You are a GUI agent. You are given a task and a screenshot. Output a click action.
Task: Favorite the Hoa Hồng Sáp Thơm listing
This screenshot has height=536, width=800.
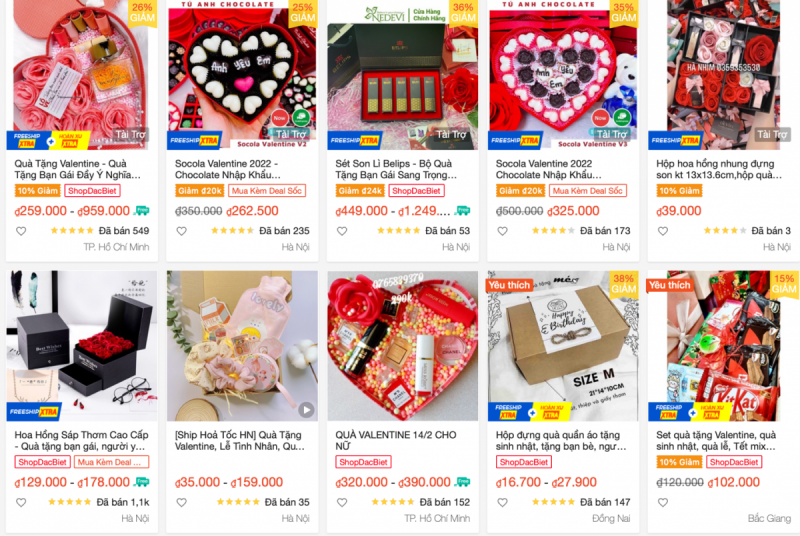pos(21,502)
